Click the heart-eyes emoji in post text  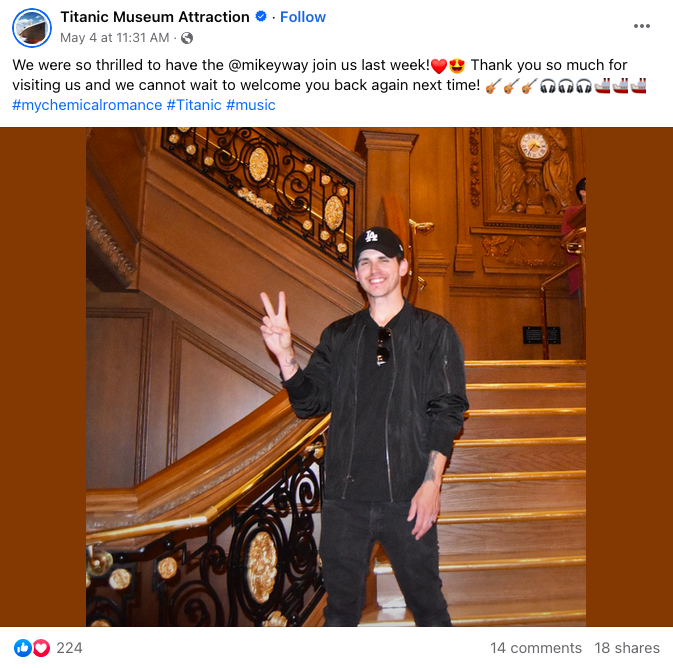pos(457,66)
